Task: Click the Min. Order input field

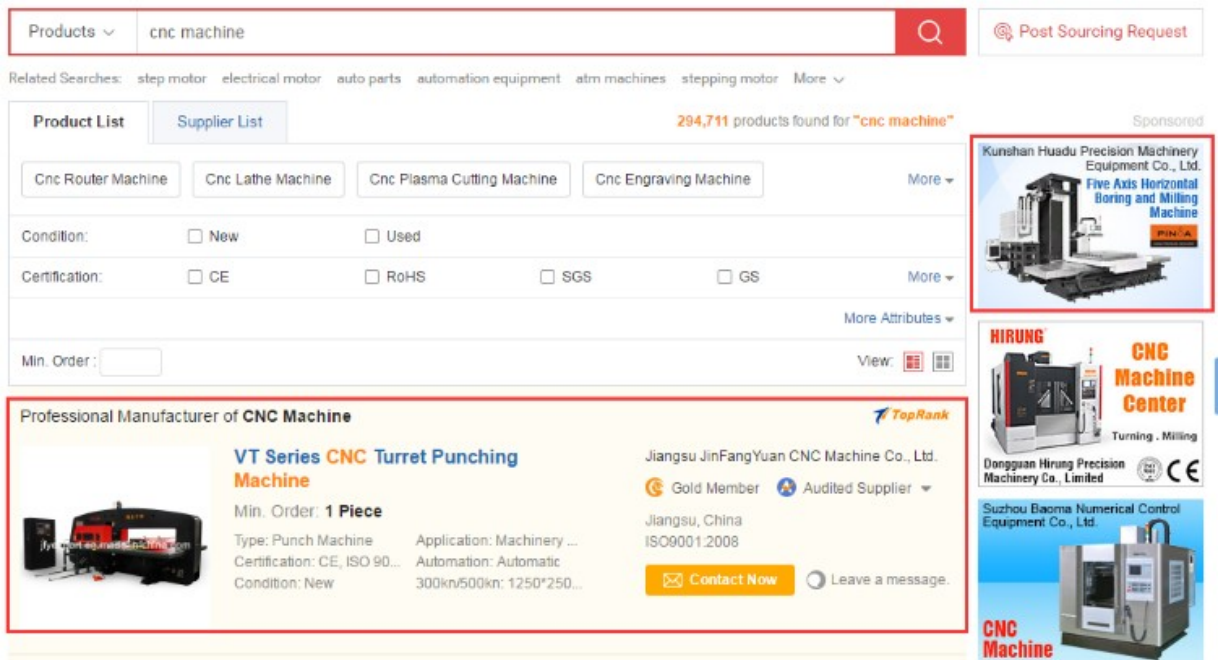Action: tap(130, 362)
